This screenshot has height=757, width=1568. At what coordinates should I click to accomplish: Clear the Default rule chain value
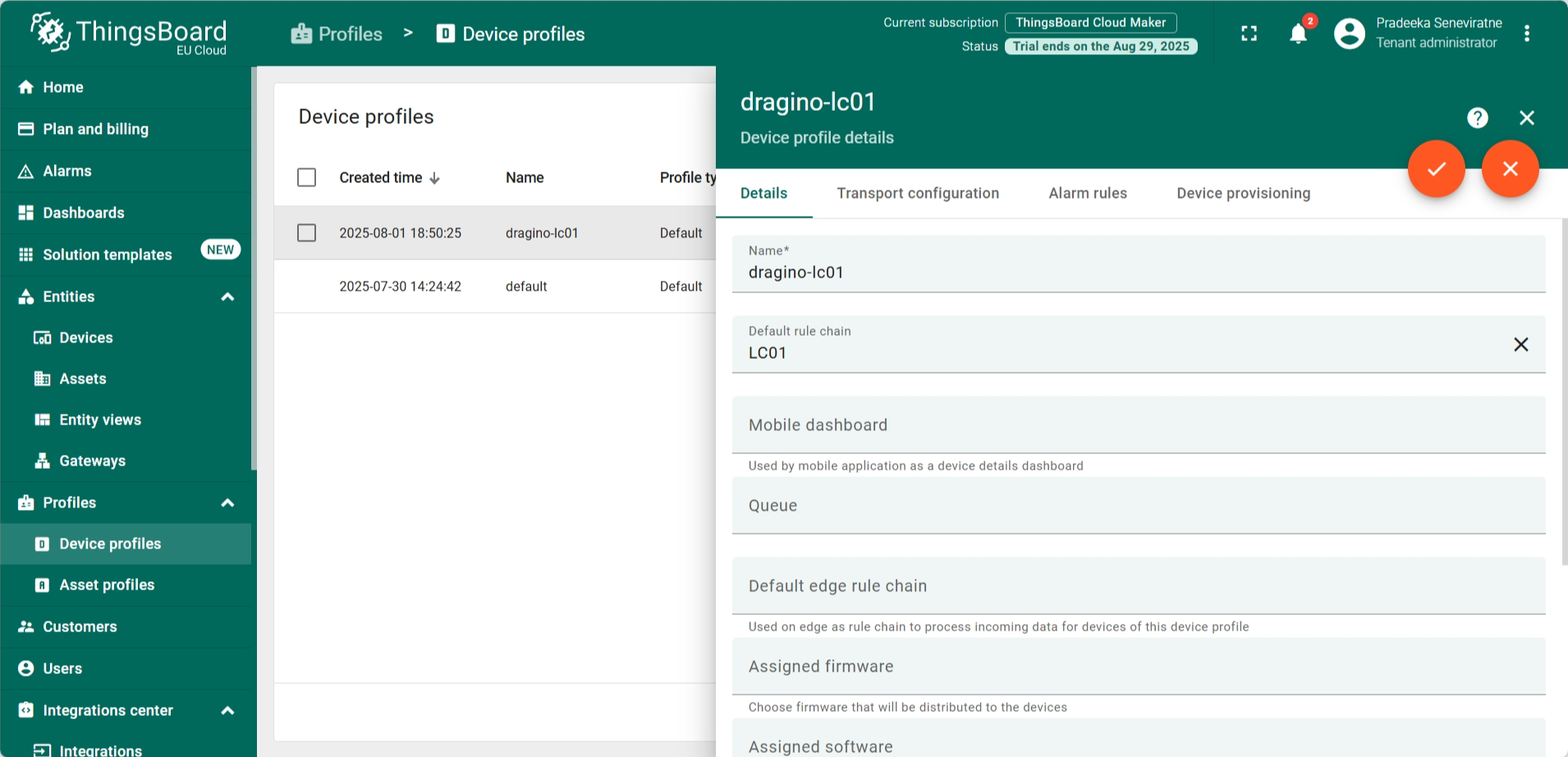[x=1521, y=345]
